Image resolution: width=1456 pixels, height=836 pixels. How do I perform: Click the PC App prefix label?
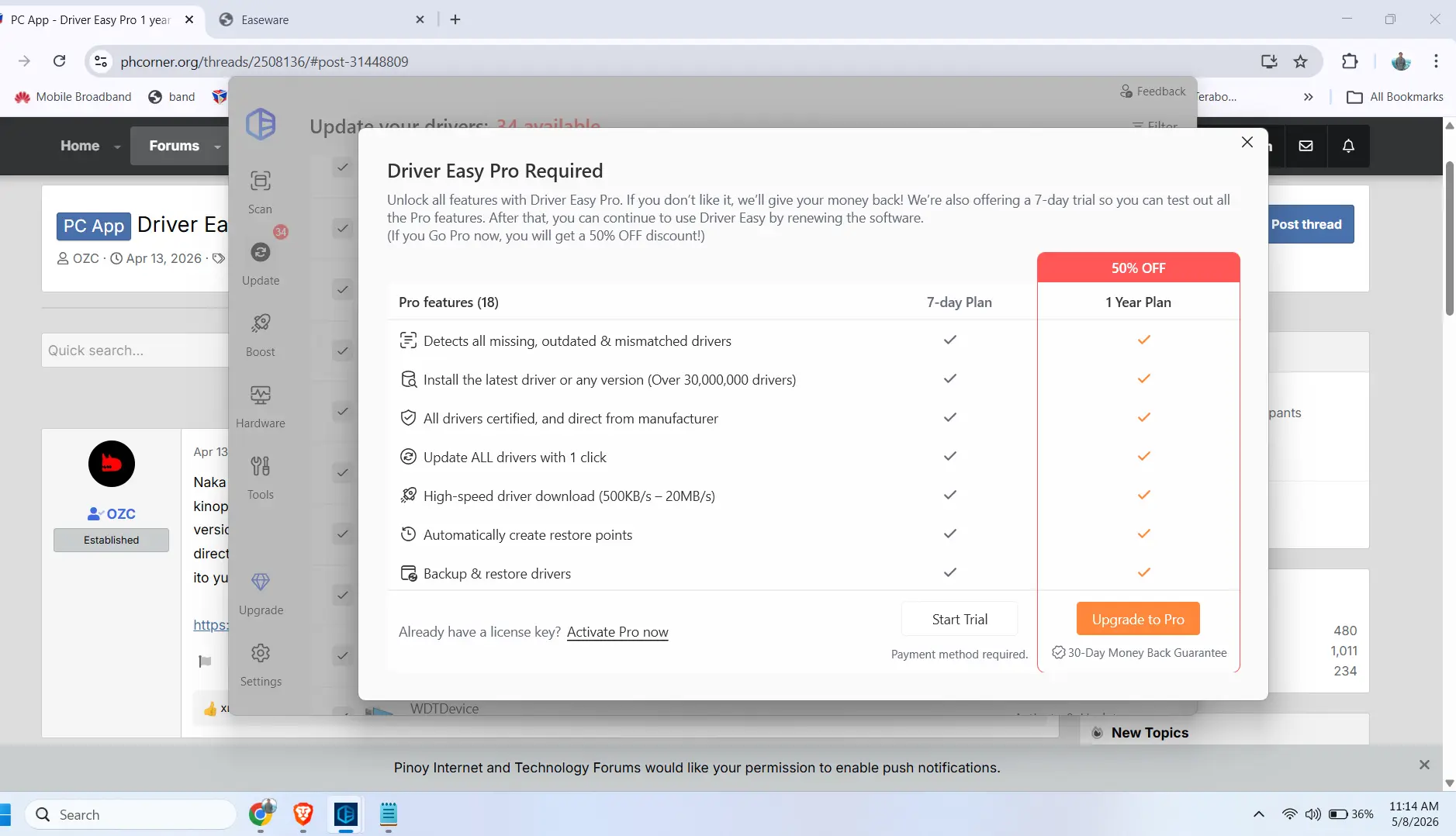(93, 226)
